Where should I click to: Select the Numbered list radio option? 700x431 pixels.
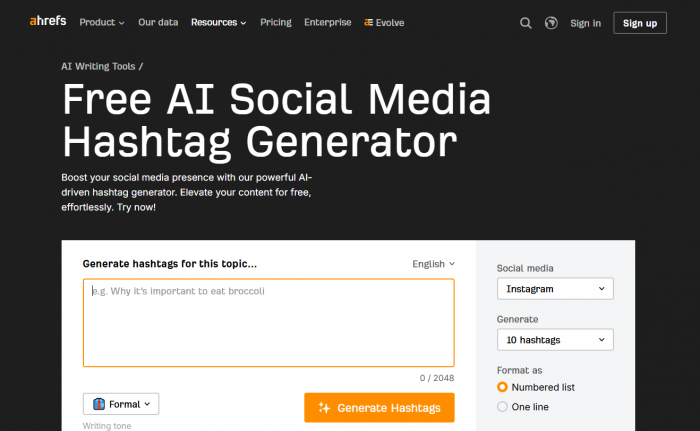[502, 387]
